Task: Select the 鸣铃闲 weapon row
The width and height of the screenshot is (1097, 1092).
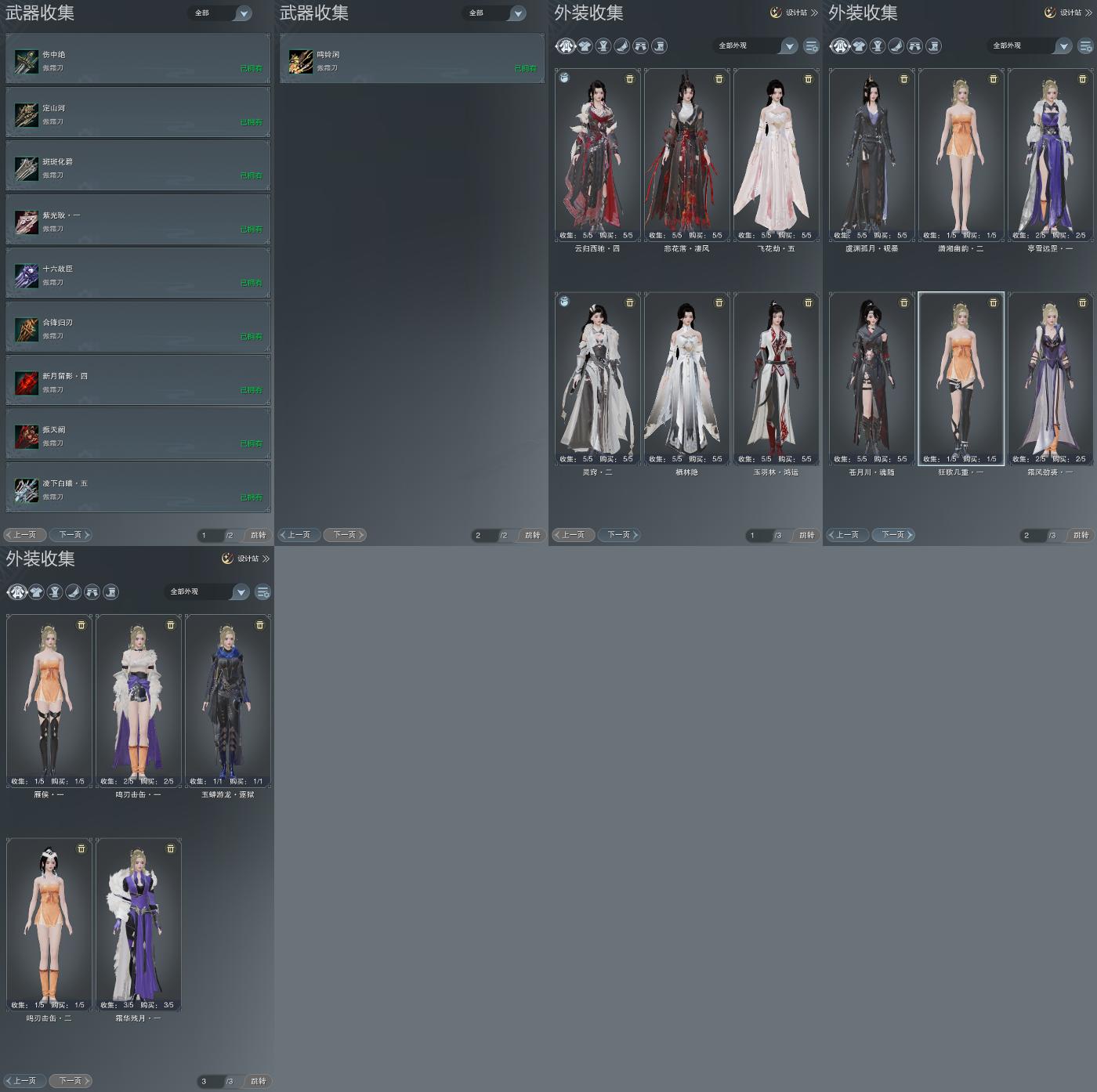Action: tap(412, 59)
